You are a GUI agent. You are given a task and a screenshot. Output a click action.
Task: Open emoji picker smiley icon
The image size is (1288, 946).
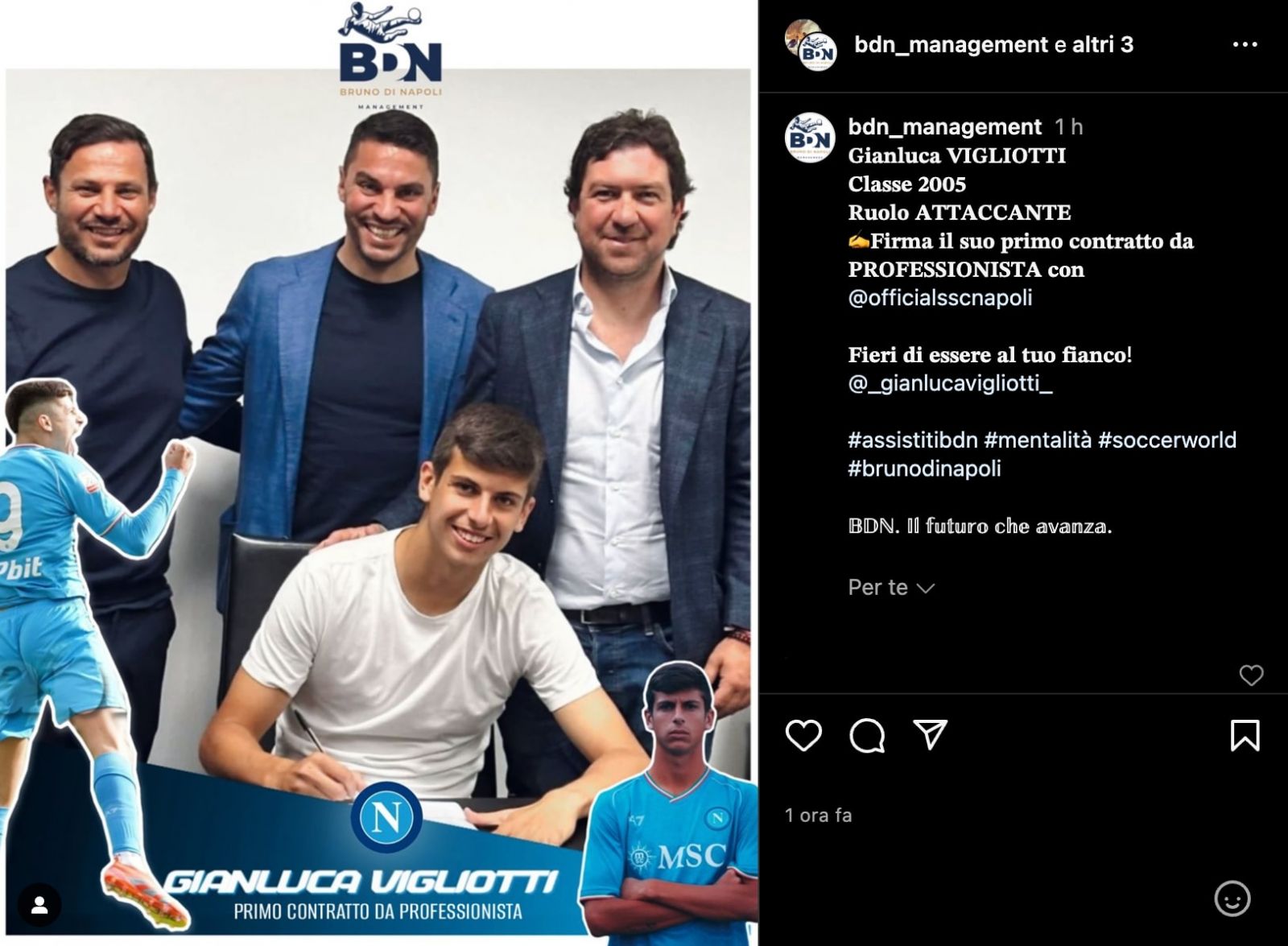[1232, 898]
